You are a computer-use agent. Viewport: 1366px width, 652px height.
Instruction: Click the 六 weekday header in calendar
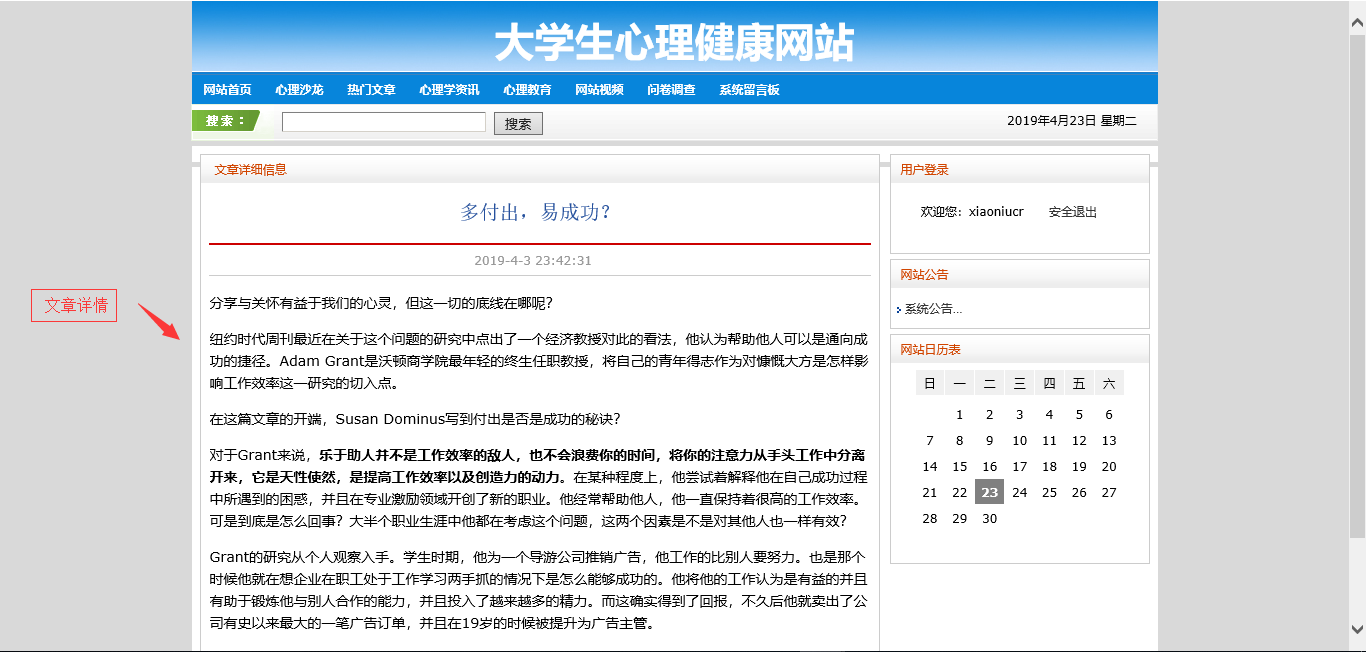1109,383
